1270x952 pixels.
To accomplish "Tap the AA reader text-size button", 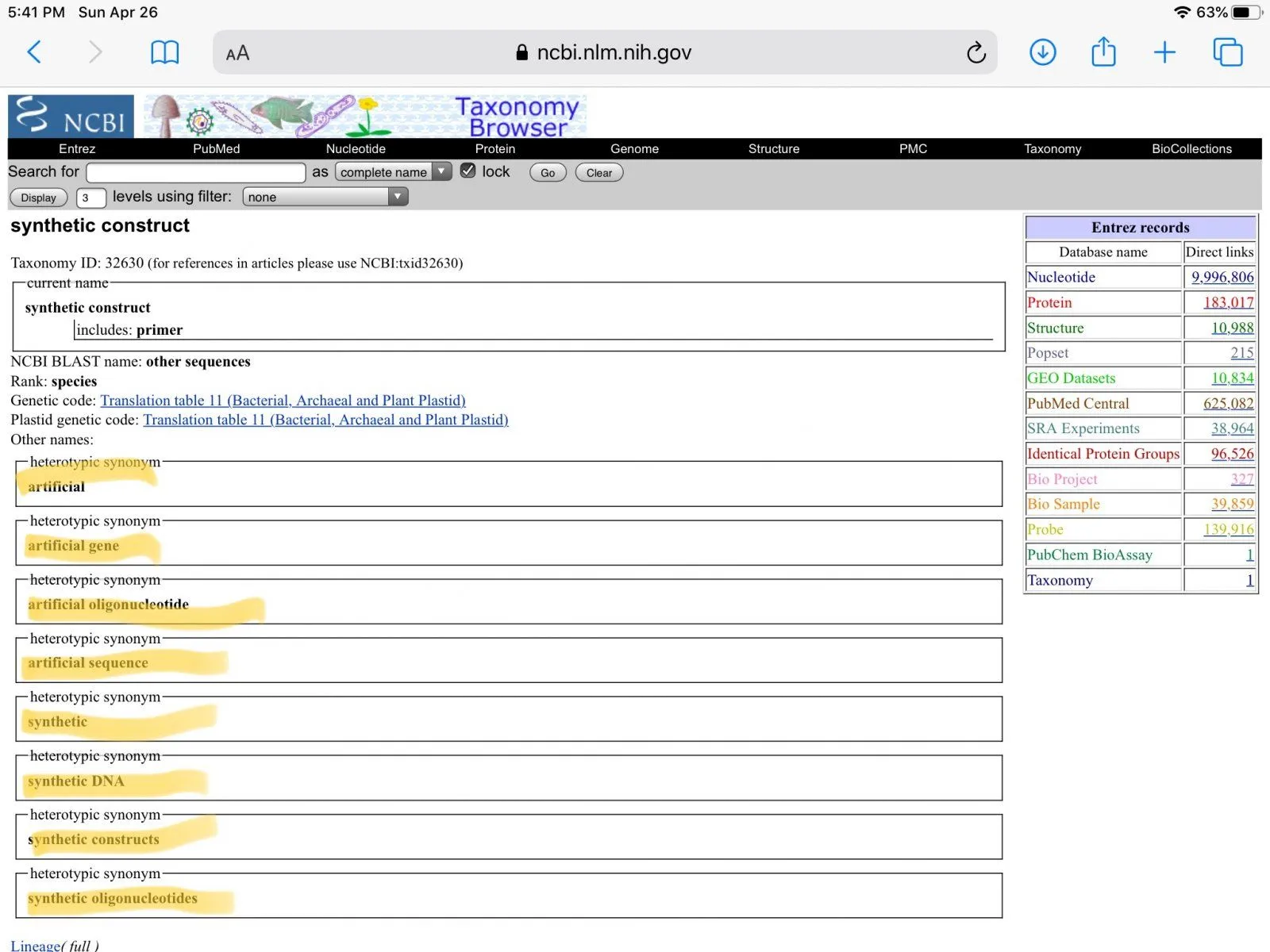I will 237,53.
